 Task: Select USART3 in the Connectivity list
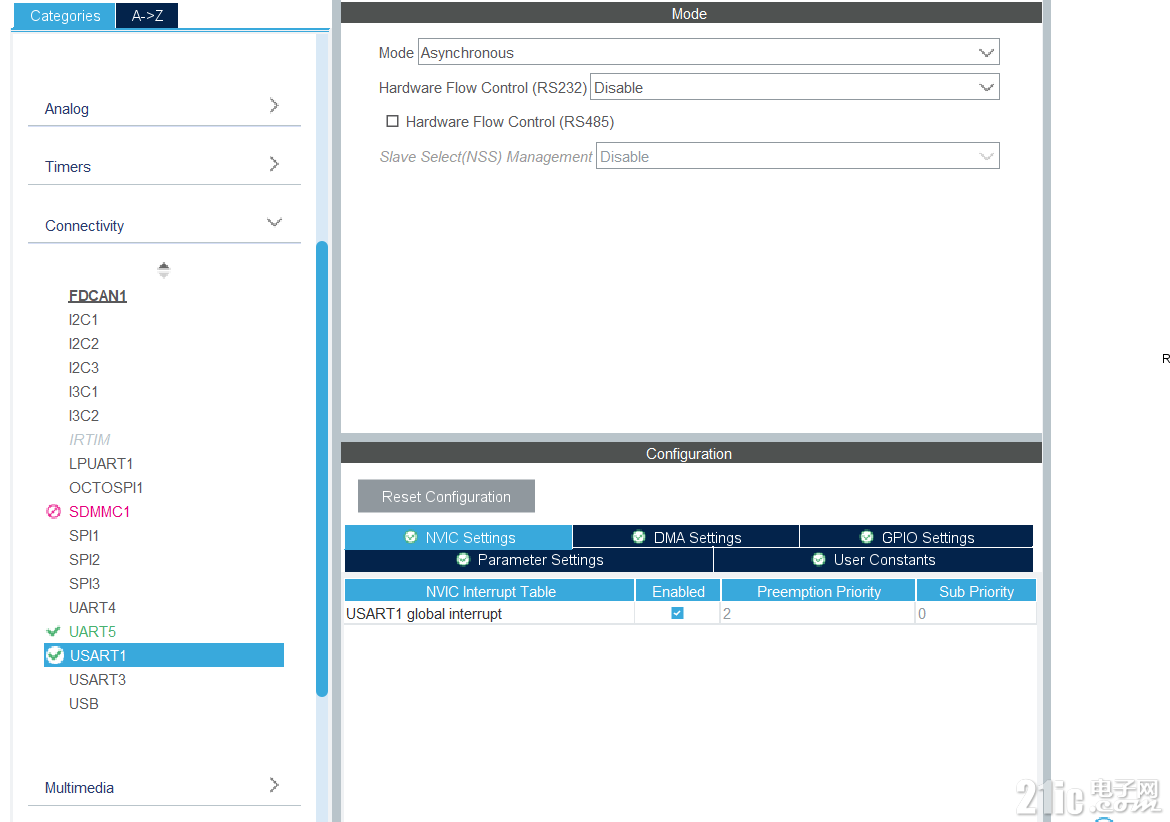point(97,680)
